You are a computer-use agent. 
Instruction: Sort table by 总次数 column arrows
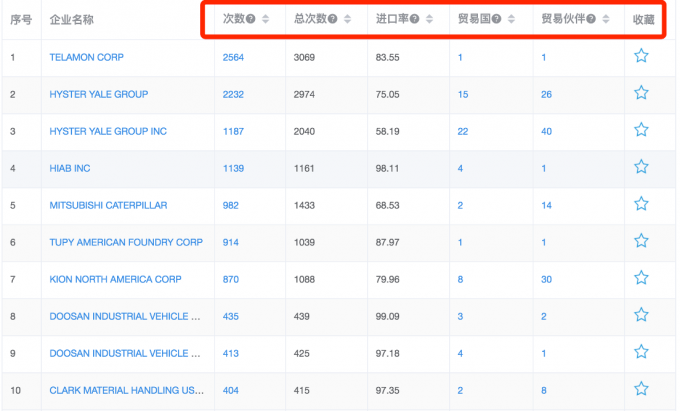(x=347, y=19)
